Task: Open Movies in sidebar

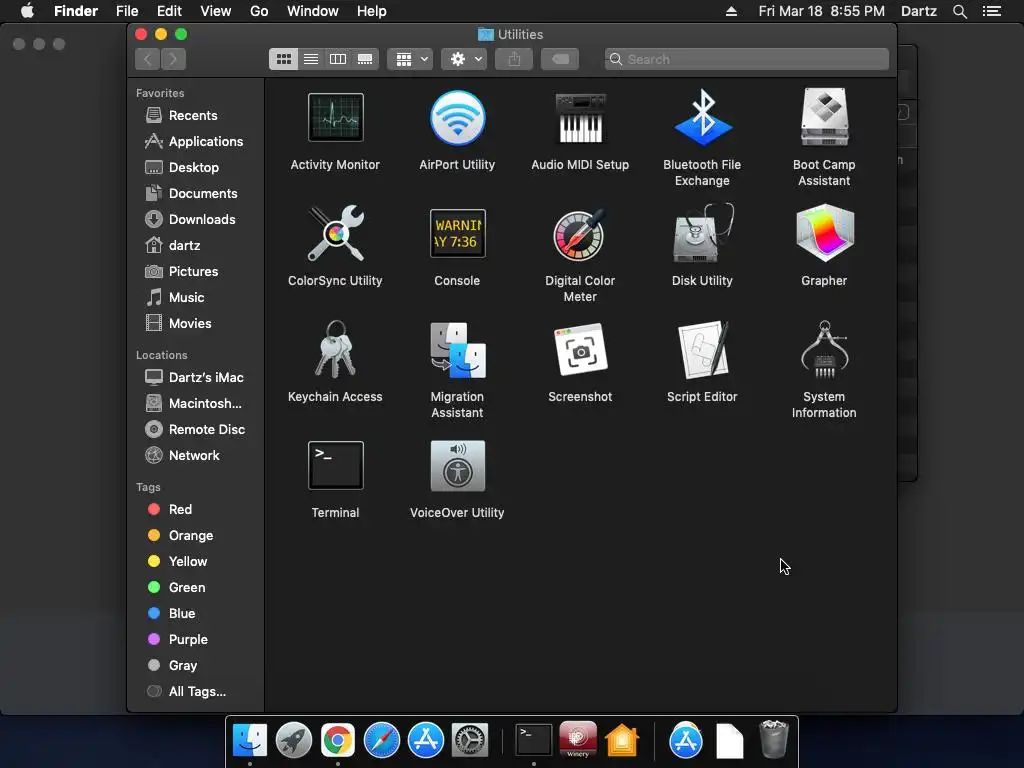Action: click(x=190, y=325)
